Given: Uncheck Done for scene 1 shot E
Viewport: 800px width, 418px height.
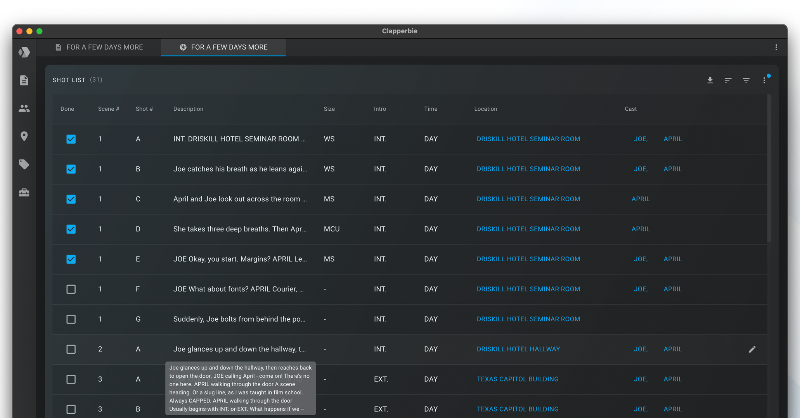Looking at the screenshot, I should [71, 259].
